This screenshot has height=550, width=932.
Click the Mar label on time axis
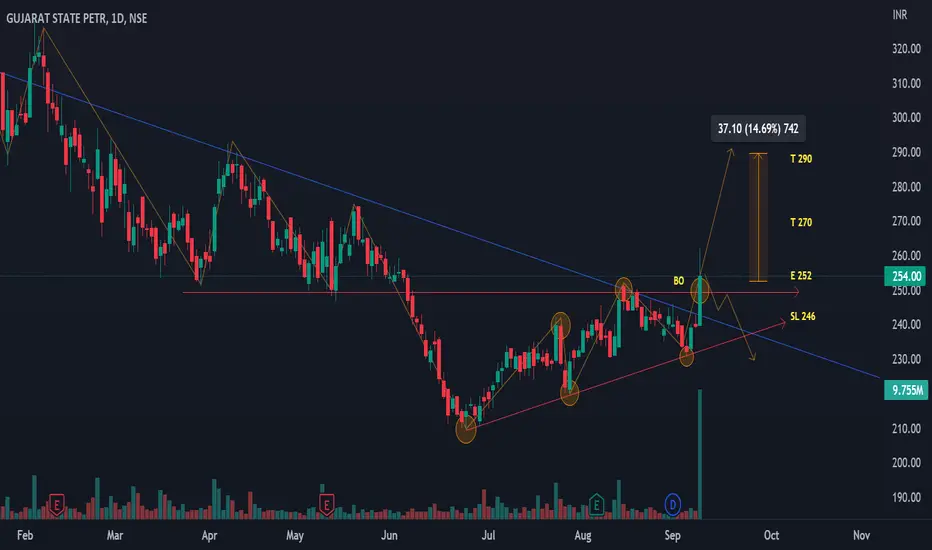[115, 535]
